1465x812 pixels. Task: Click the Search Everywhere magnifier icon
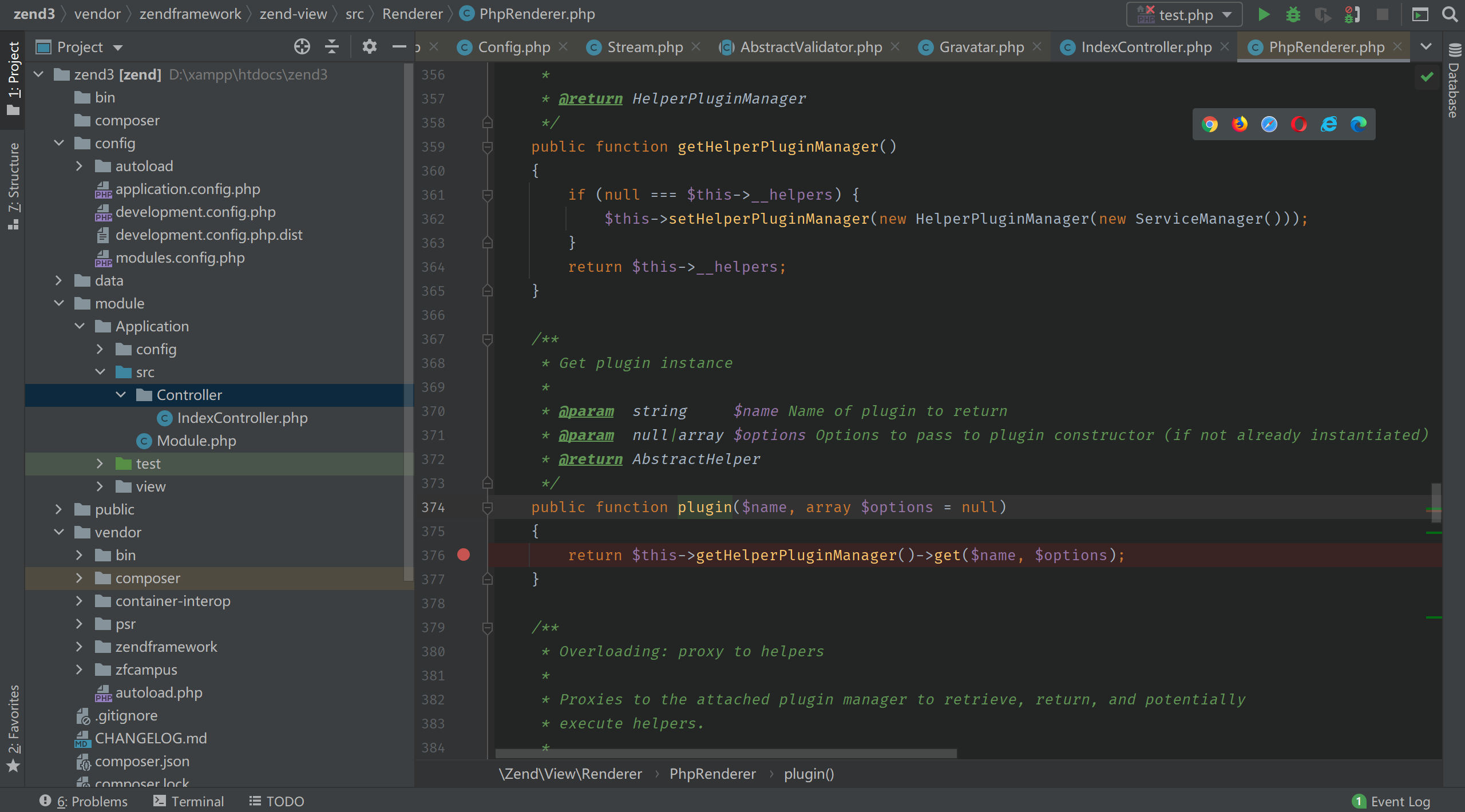(x=1450, y=14)
